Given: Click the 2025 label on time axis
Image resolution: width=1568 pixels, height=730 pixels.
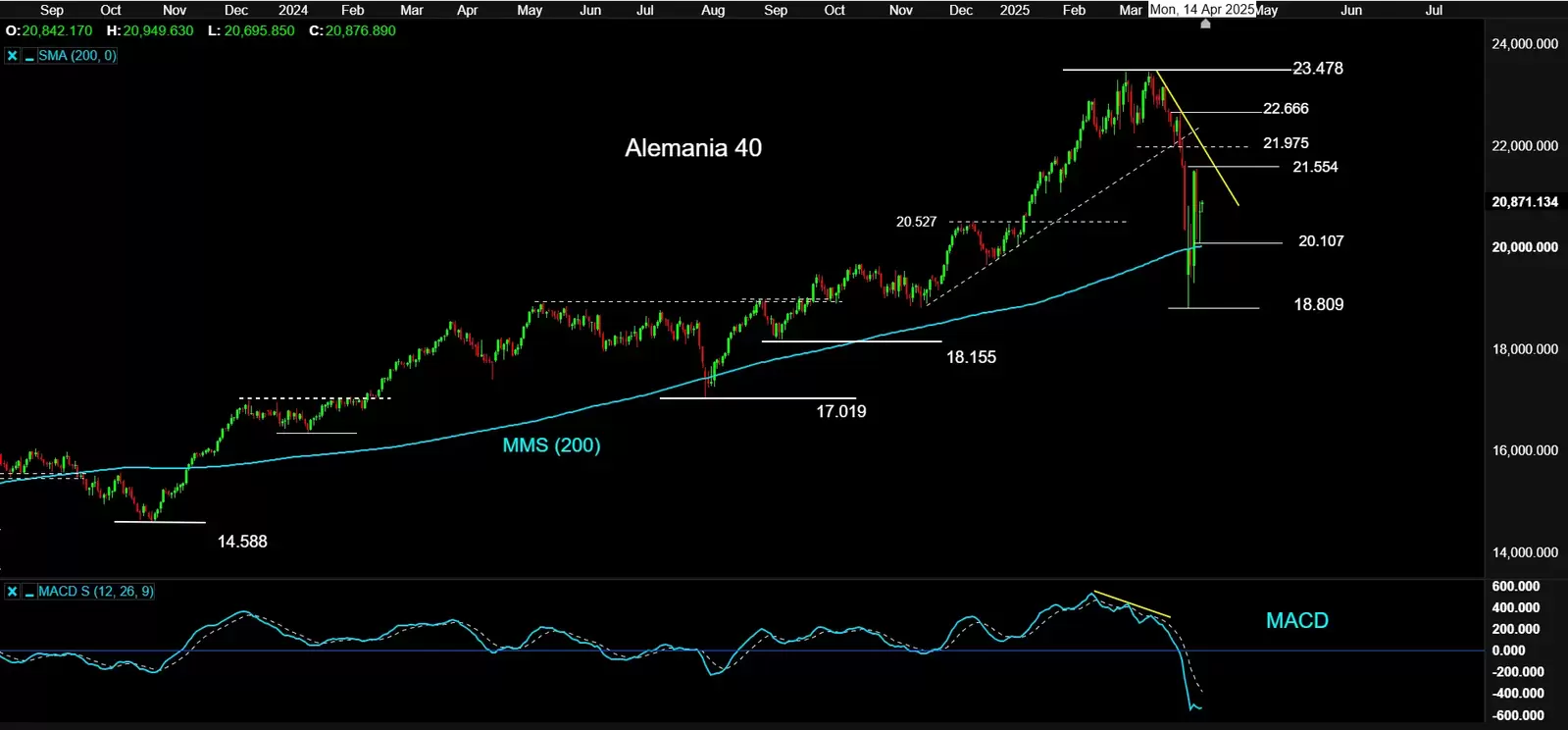Looking at the screenshot, I should click(x=1015, y=10).
